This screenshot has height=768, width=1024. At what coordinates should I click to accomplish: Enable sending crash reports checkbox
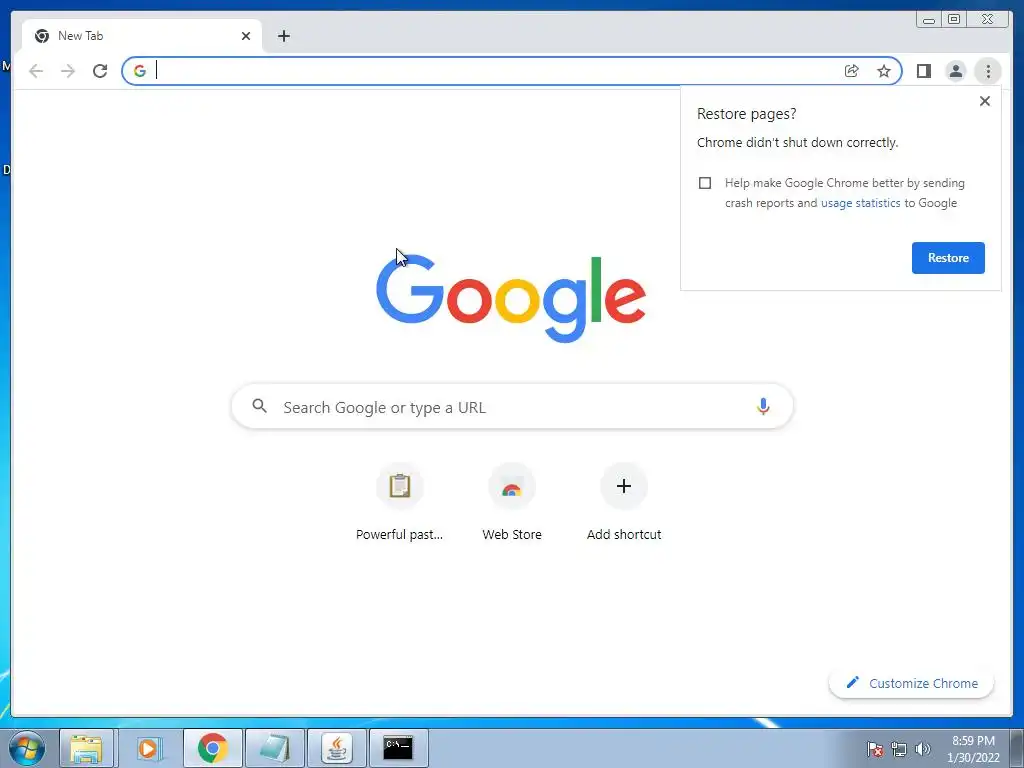[x=705, y=183]
